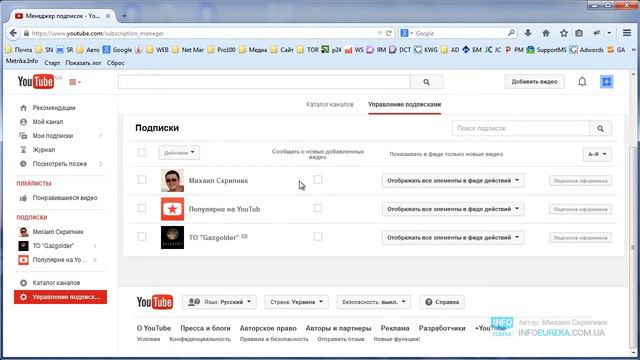Go back with browser back arrow
640x360 pixels.
(x=13, y=33)
